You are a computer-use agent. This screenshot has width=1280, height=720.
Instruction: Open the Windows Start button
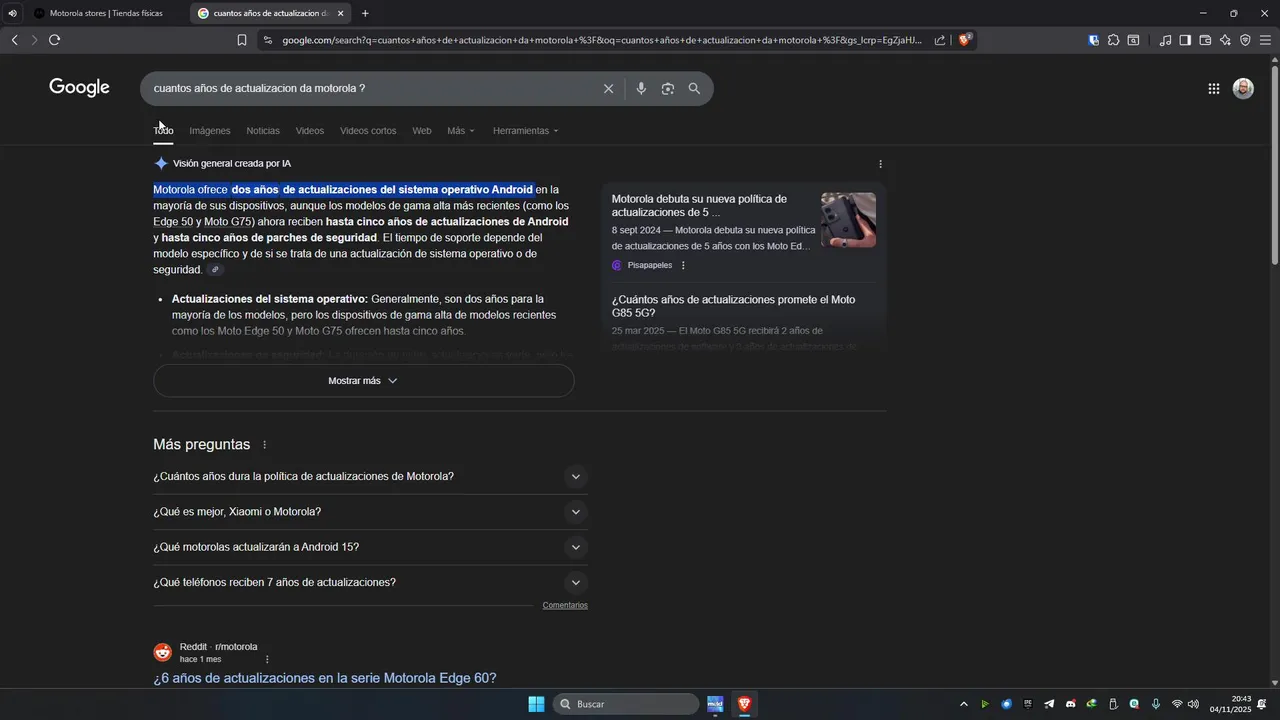[x=536, y=704]
